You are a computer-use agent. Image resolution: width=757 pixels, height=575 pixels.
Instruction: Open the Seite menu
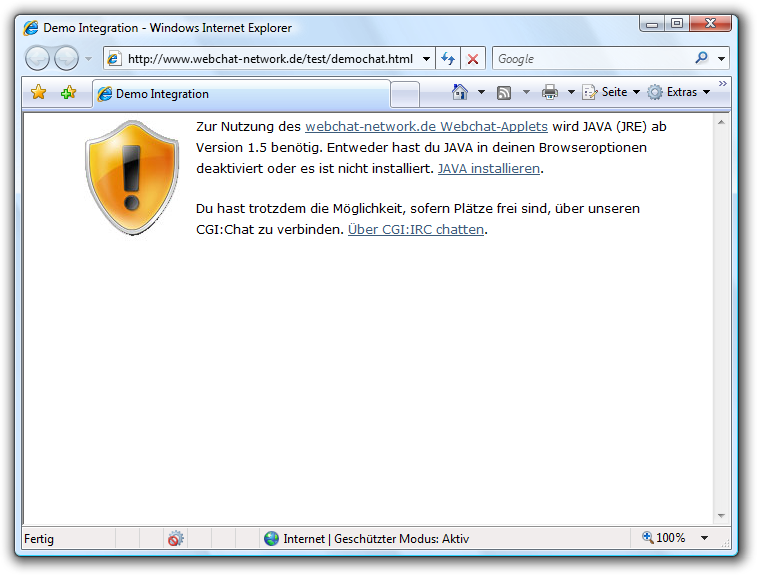tap(611, 92)
